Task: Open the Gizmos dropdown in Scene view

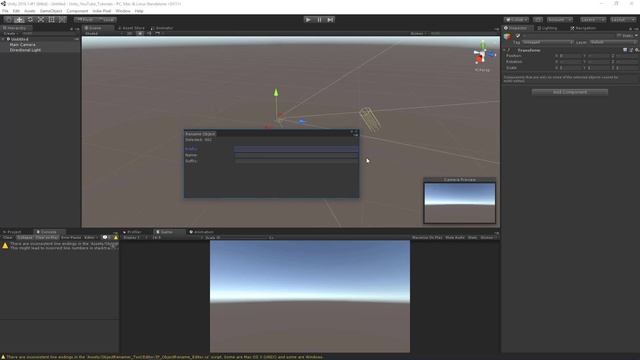Action: tap(418, 33)
